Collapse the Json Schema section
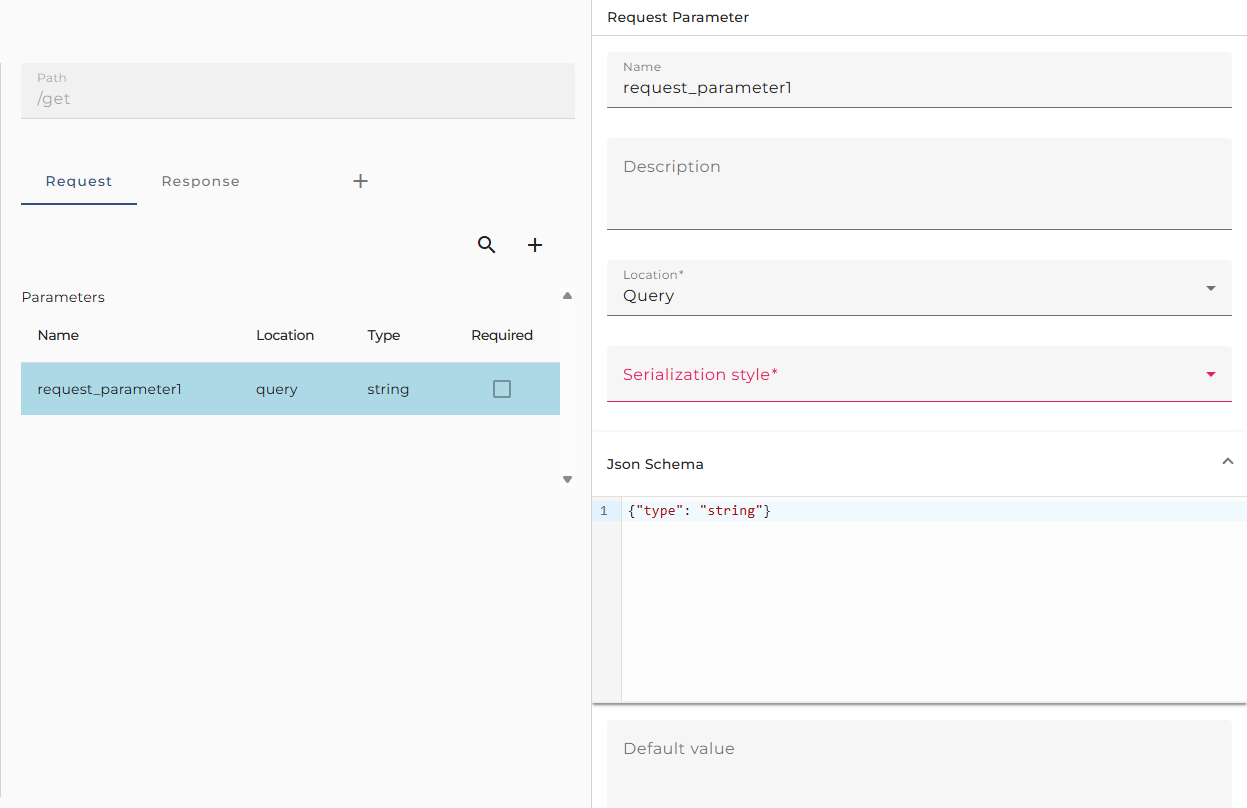1247x808 pixels. point(1228,461)
